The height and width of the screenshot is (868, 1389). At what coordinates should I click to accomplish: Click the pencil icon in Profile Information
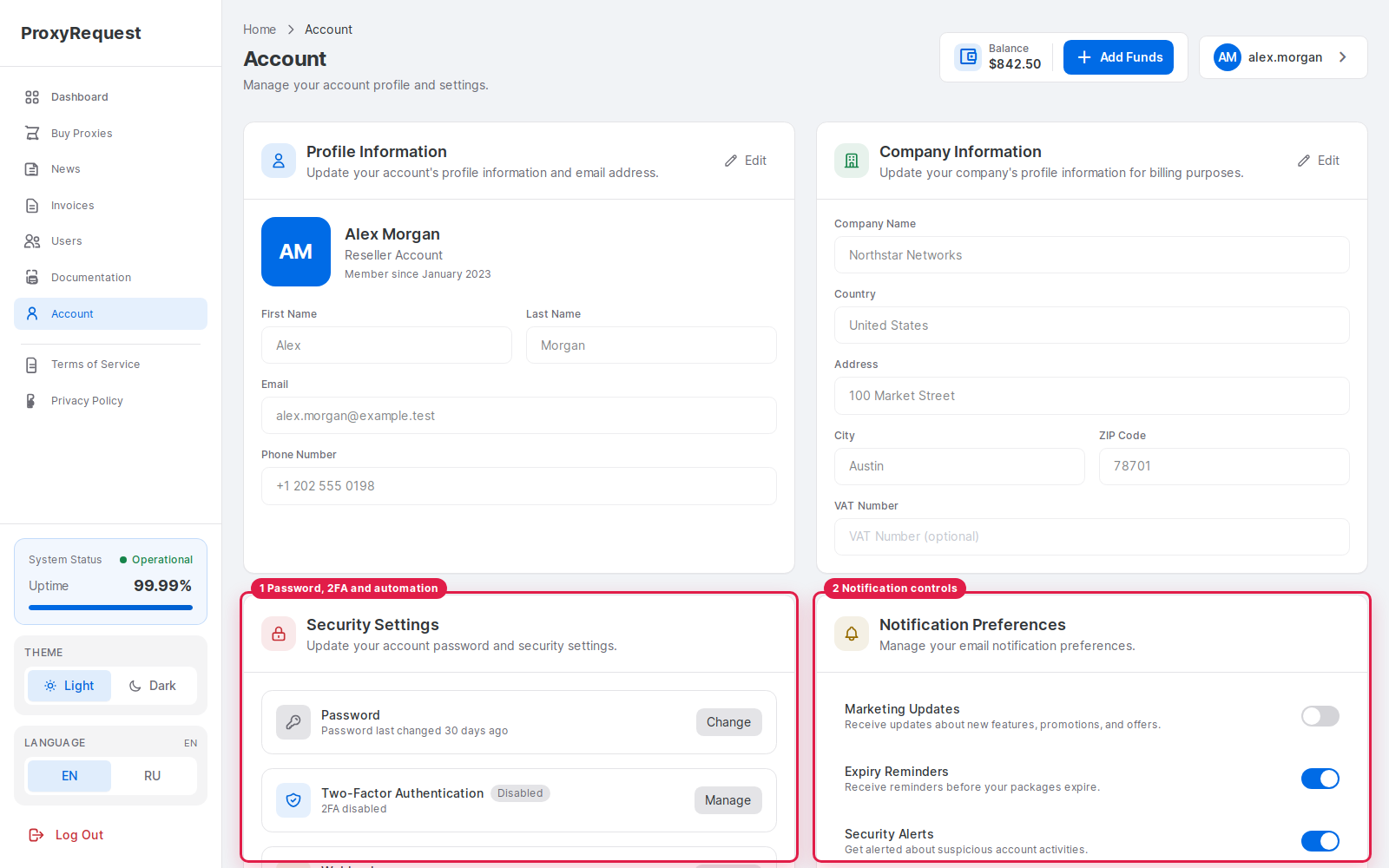coord(731,161)
